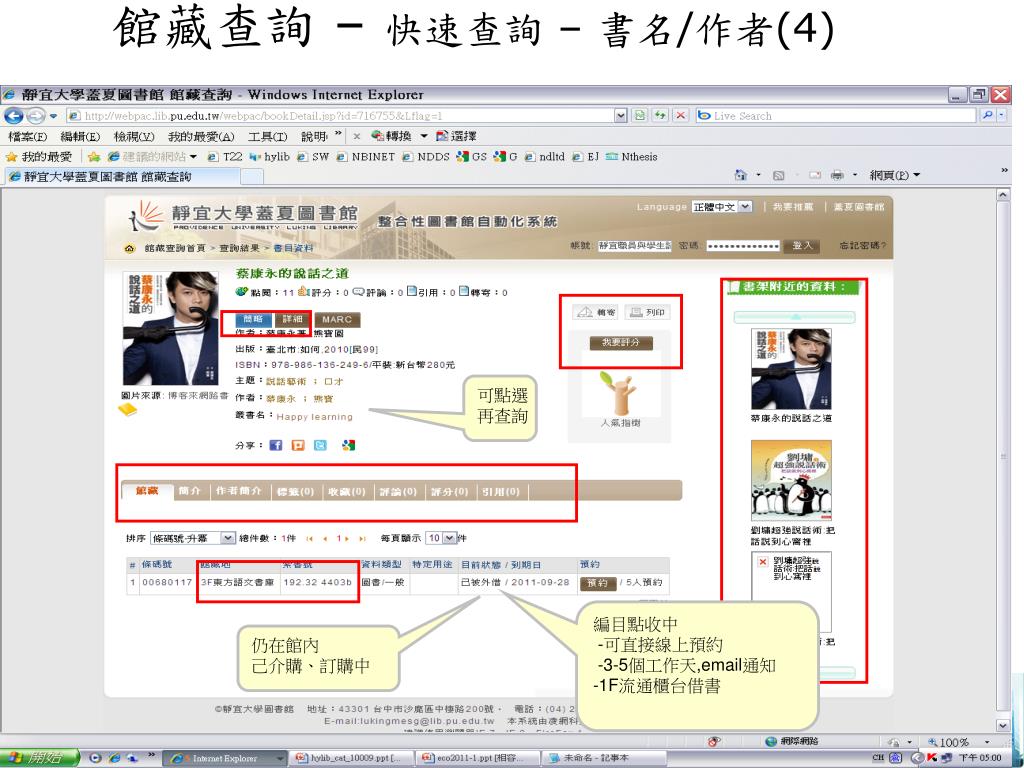Image resolution: width=1024 pixels, height=768 pixels.
Task: Click the 列印 print button
Action: 647,312
